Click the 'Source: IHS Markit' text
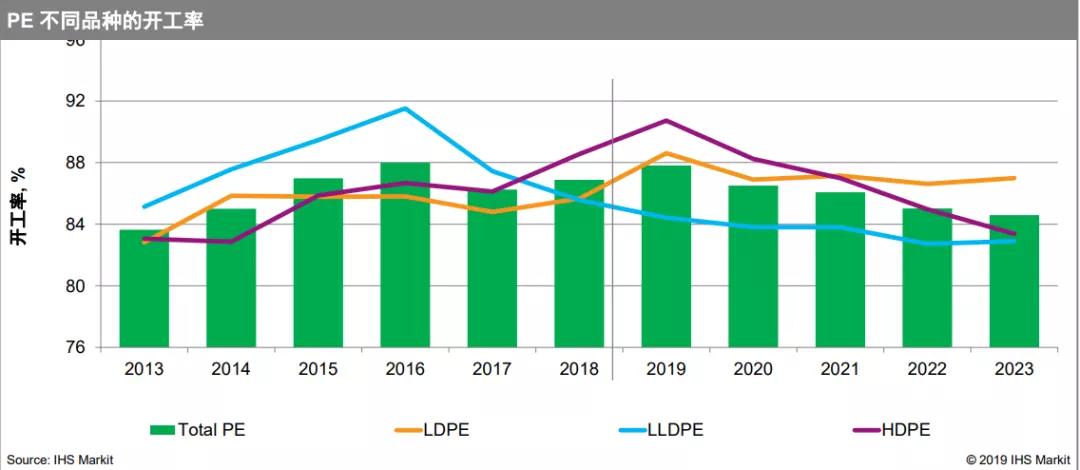This screenshot has width=1080, height=470. (x=60, y=460)
